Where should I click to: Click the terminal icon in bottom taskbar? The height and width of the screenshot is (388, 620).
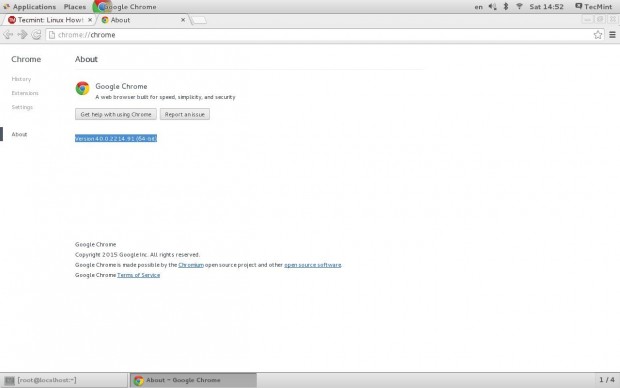tap(9, 380)
